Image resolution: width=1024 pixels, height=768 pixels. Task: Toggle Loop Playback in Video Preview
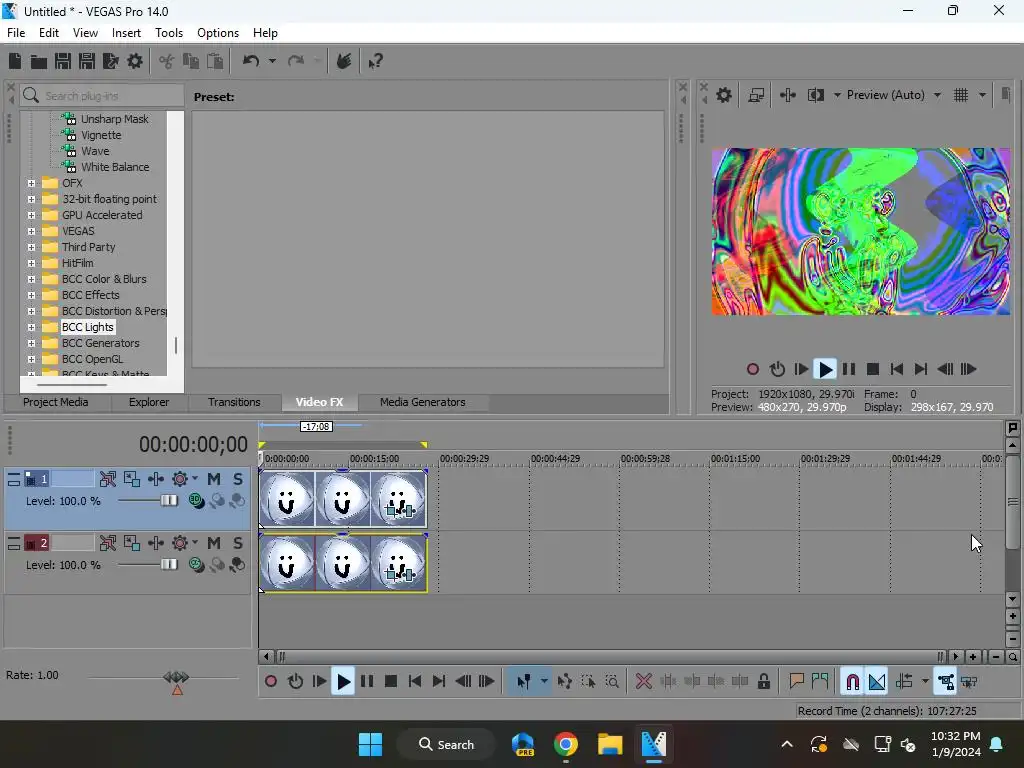pyautogui.click(x=777, y=370)
